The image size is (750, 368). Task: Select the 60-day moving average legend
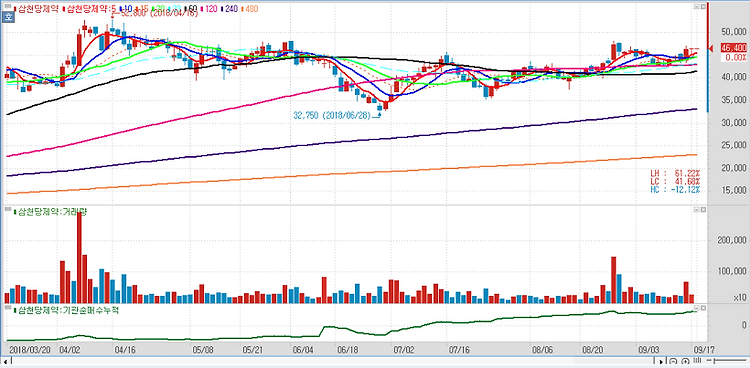(190, 9)
